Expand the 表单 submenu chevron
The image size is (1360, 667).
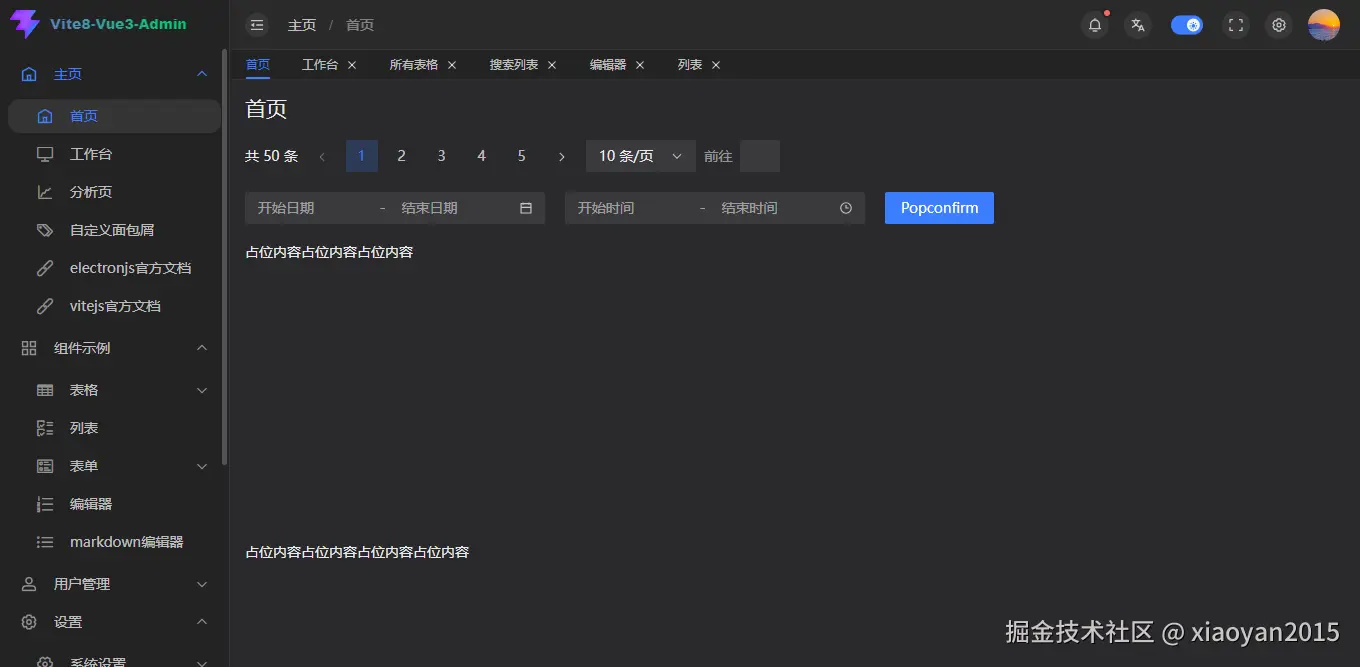(x=202, y=466)
